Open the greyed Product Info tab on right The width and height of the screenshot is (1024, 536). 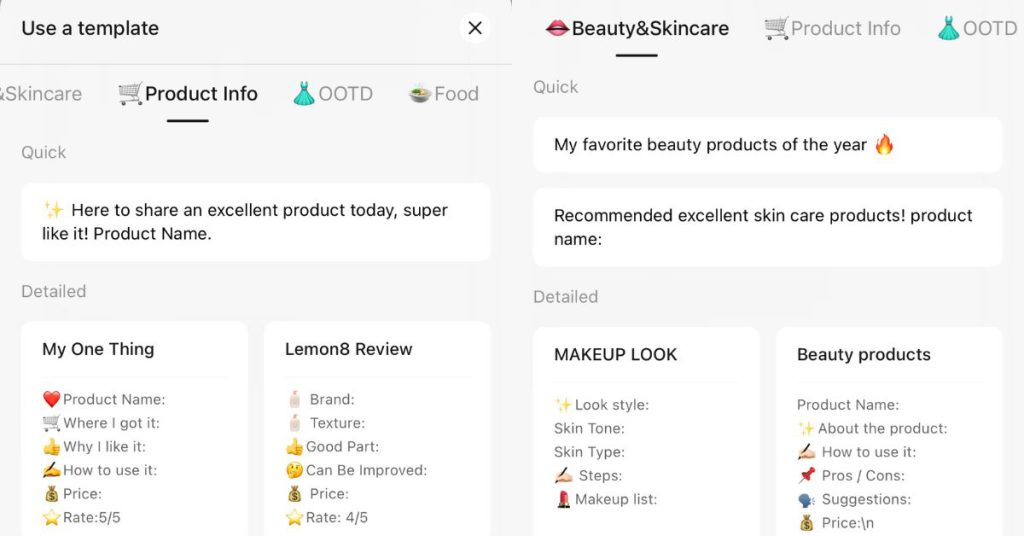(833, 29)
